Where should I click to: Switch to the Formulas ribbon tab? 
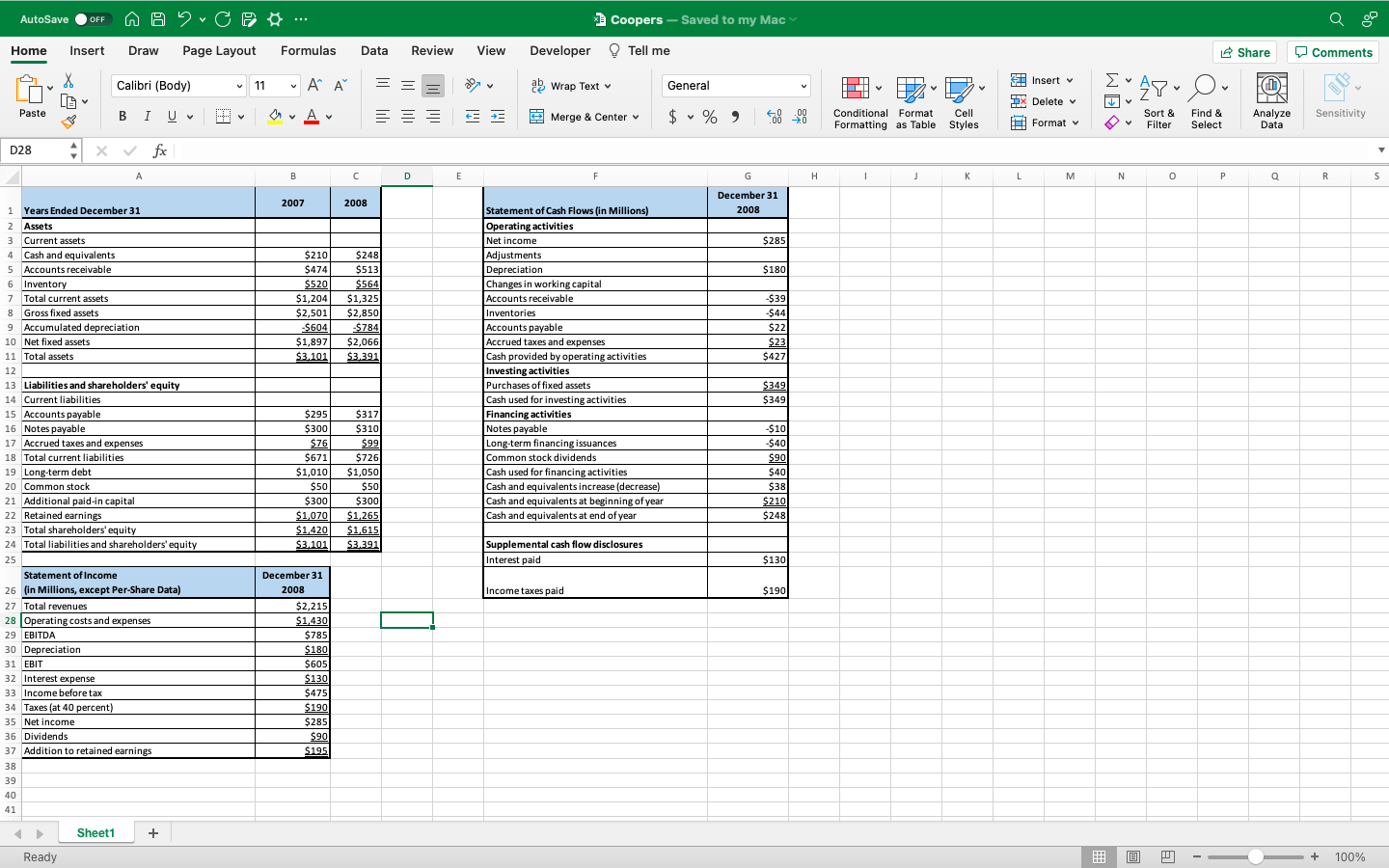308,51
